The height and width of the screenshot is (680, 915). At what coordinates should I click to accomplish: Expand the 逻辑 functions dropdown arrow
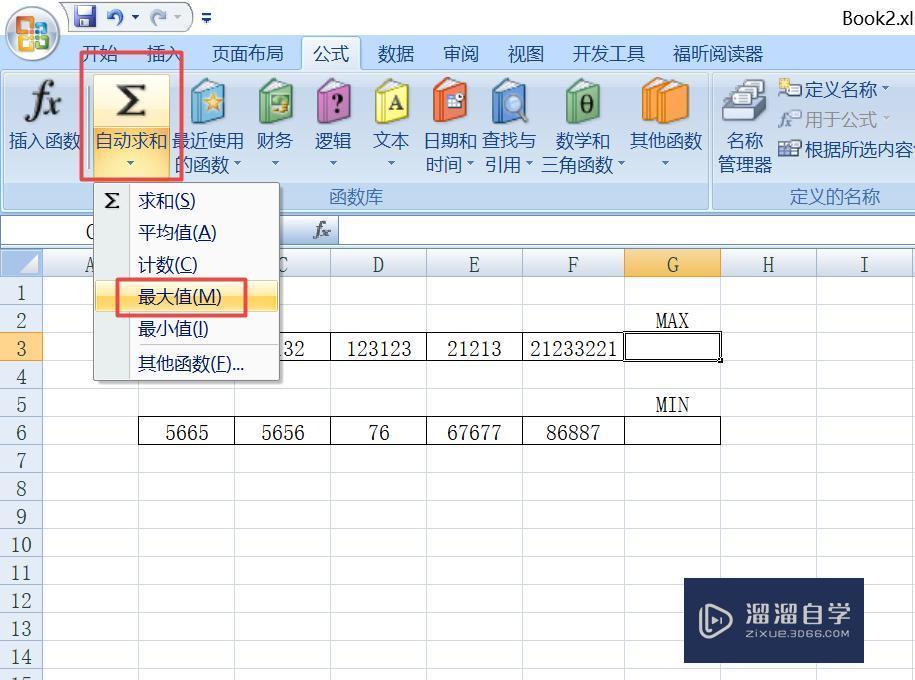click(333, 163)
